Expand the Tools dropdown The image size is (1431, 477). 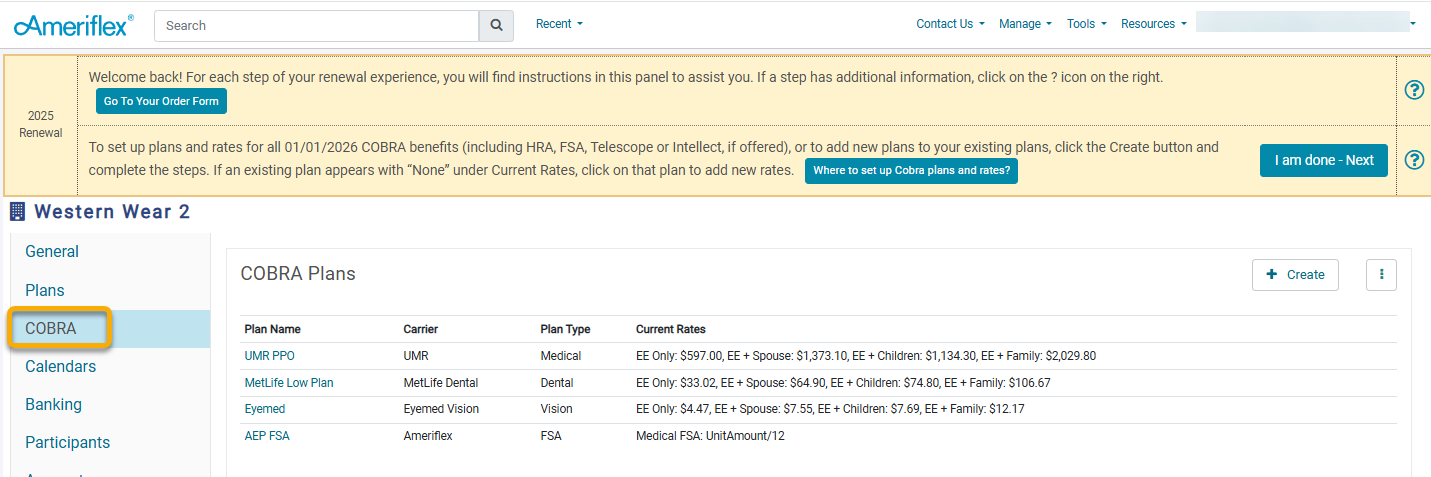coord(1086,24)
